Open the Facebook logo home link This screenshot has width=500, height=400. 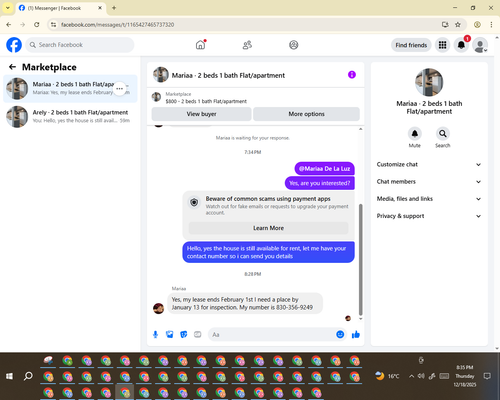coord(14,45)
